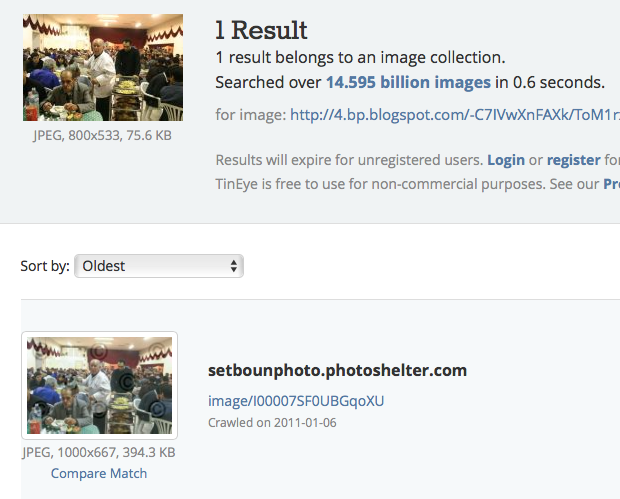
Task: Click the Login link
Action: (x=506, y=160)
